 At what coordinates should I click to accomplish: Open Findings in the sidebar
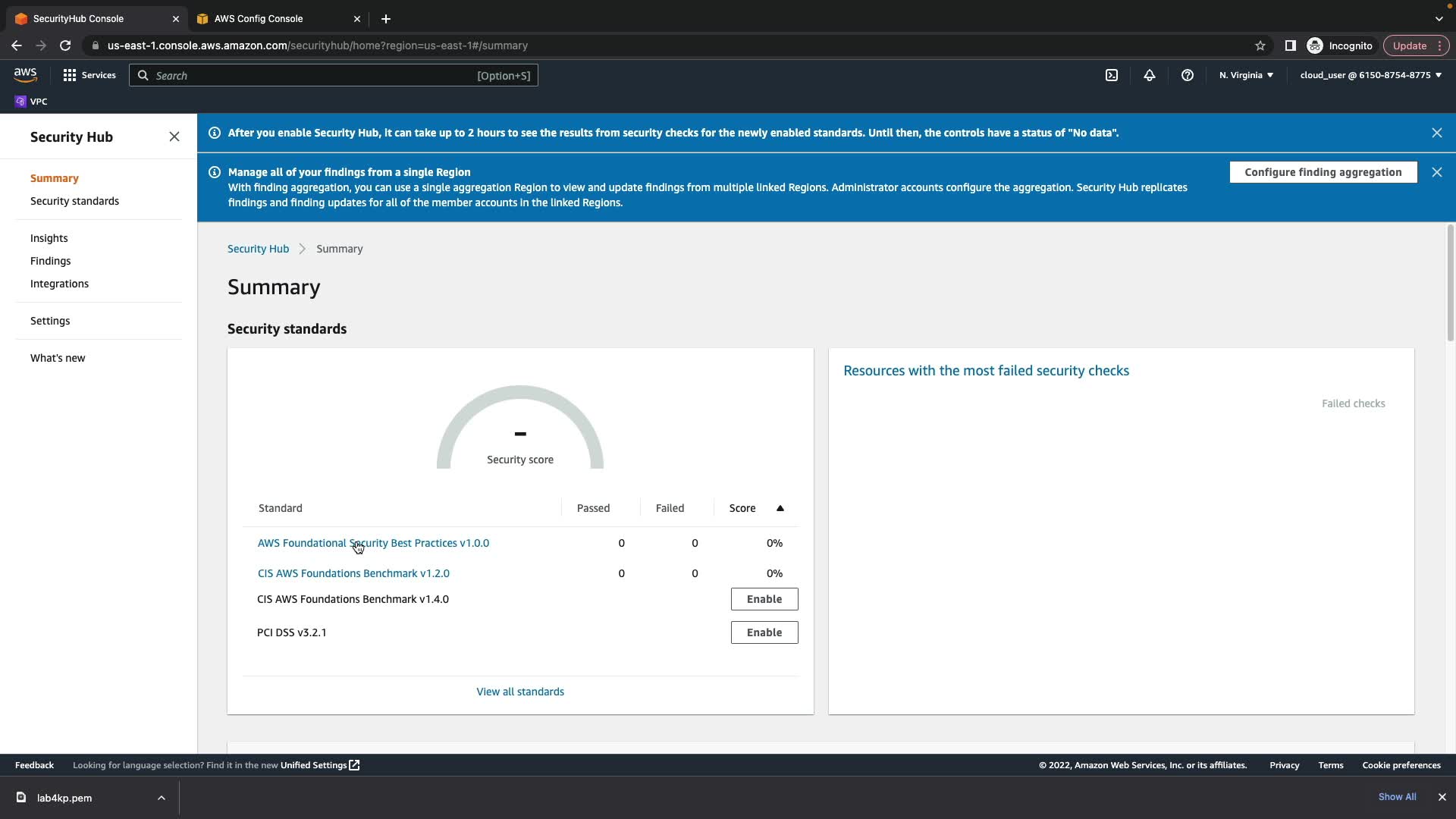[x=50, y=261]
